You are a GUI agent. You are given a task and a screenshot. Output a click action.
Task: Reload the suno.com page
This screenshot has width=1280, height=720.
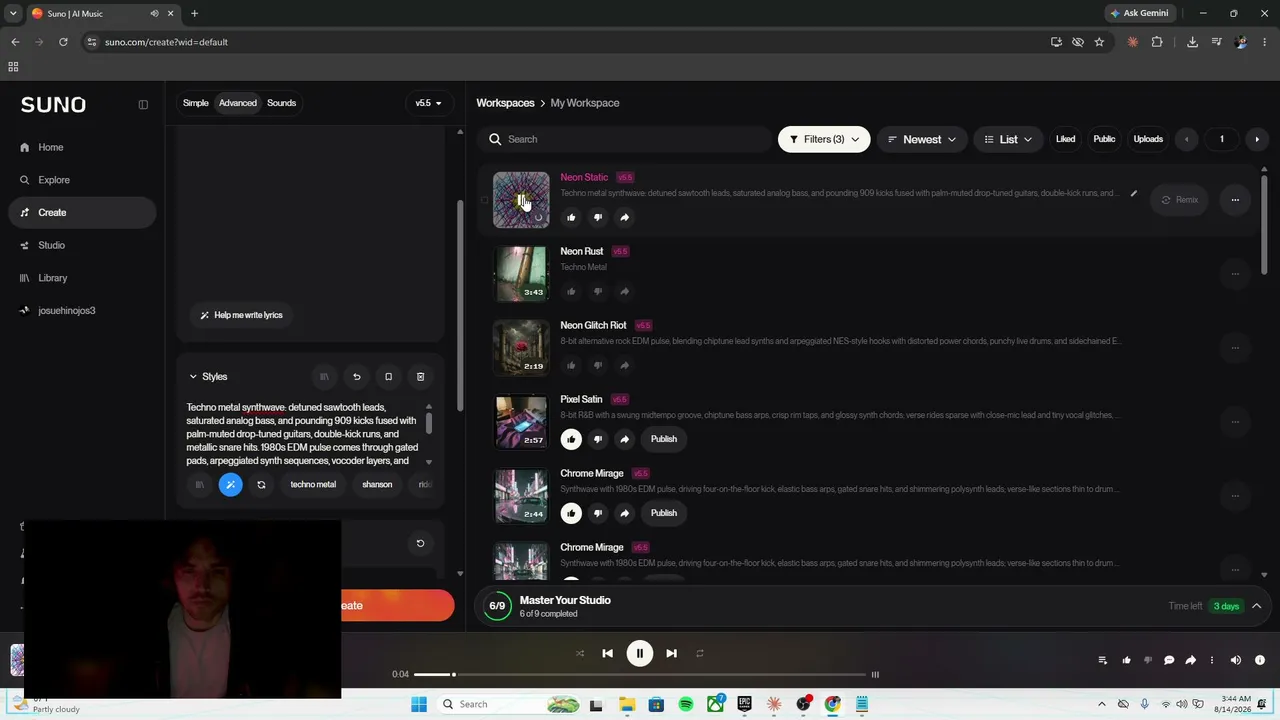[x=63, y=42]
